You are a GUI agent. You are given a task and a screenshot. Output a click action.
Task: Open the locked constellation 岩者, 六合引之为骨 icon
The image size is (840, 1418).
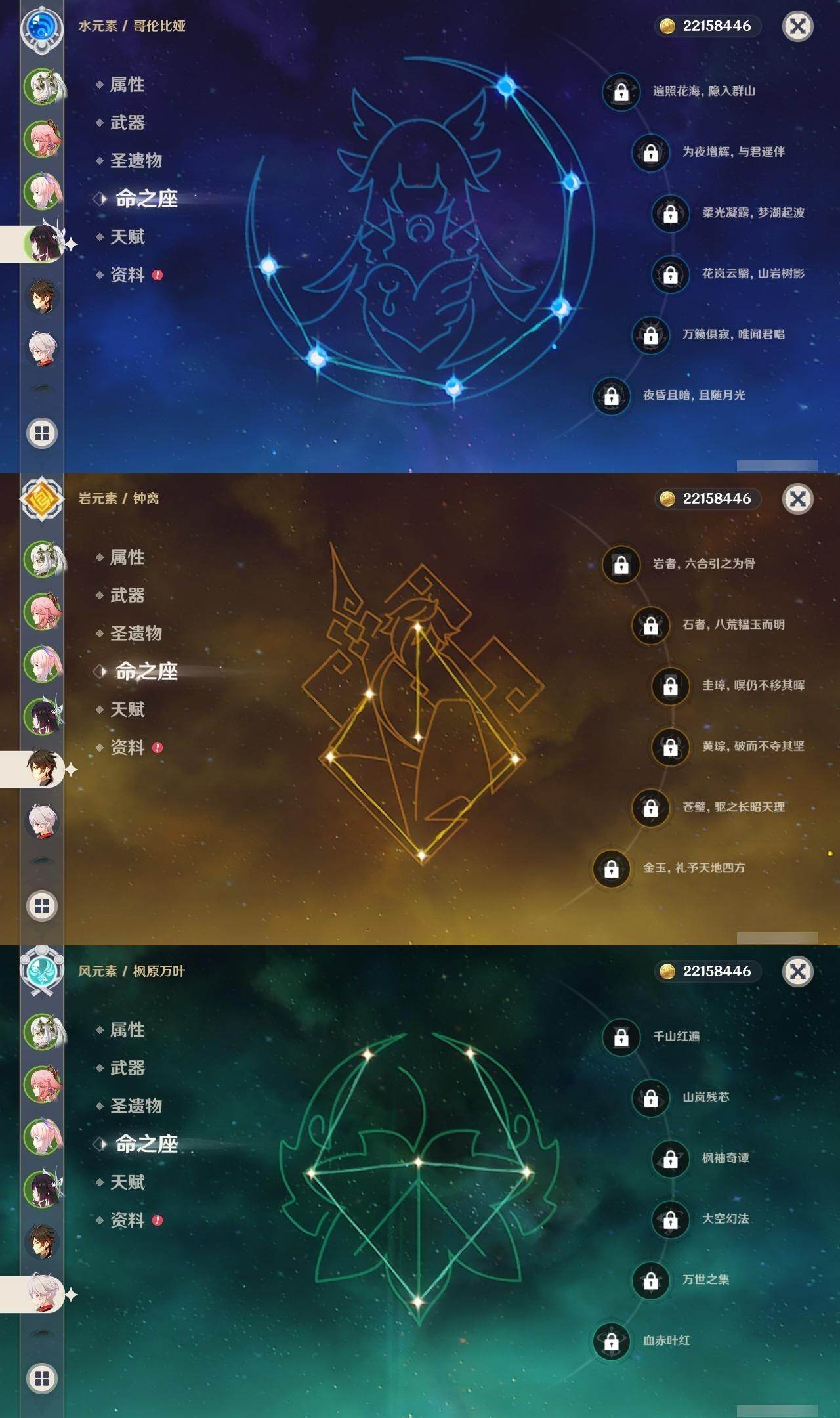(x=621, y=565)
